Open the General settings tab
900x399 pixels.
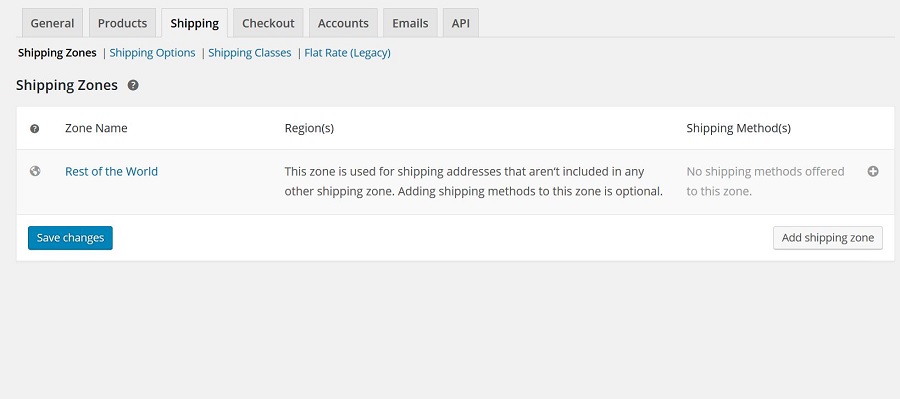click(52, 23)
